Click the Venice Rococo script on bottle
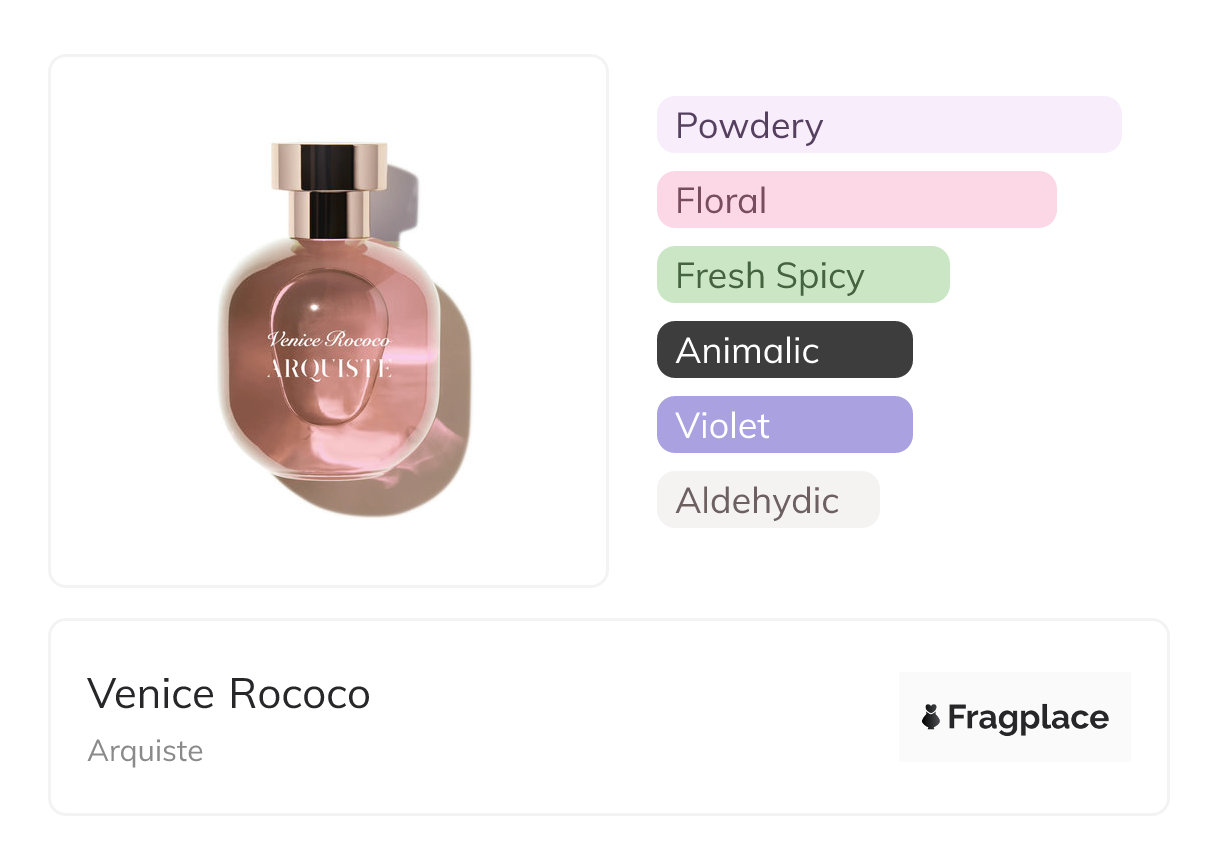Screen dimensions: 1218x864 click(329, 340)
